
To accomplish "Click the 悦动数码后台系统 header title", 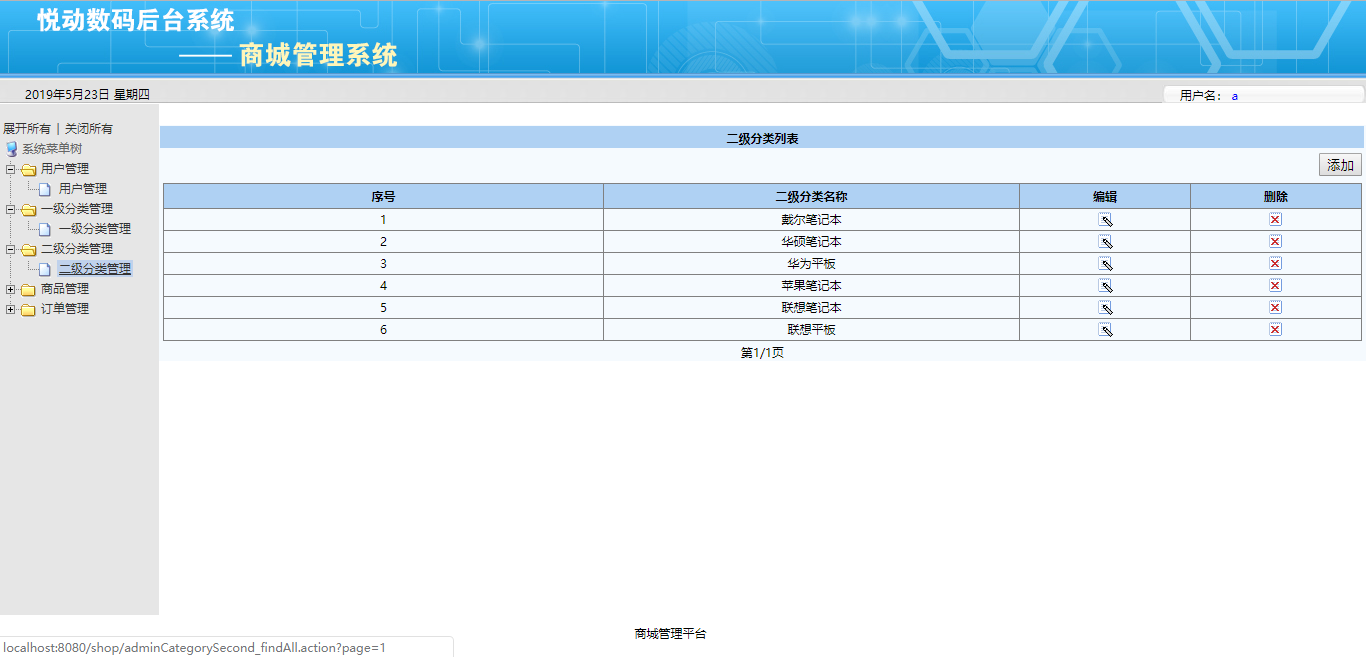I will pyautogui.click(x=136, y=21).
